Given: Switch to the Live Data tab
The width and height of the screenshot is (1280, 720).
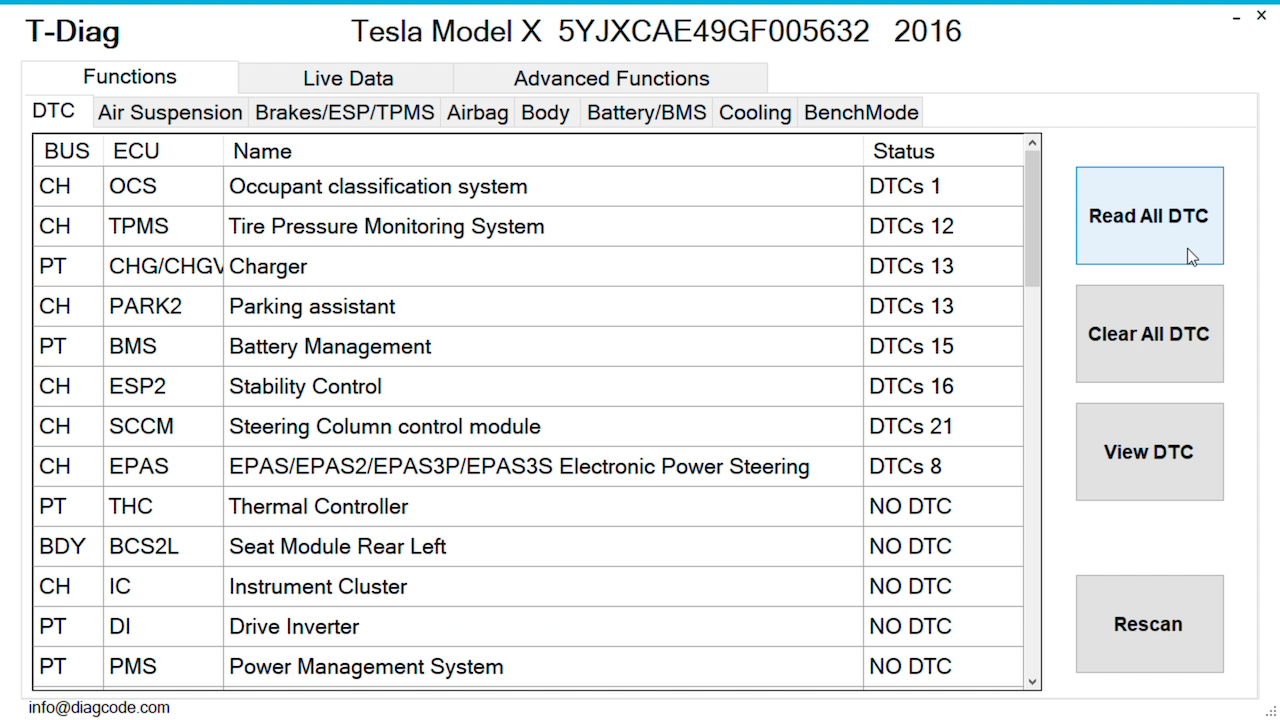Looking at the screenshot, I should point(347,78).
